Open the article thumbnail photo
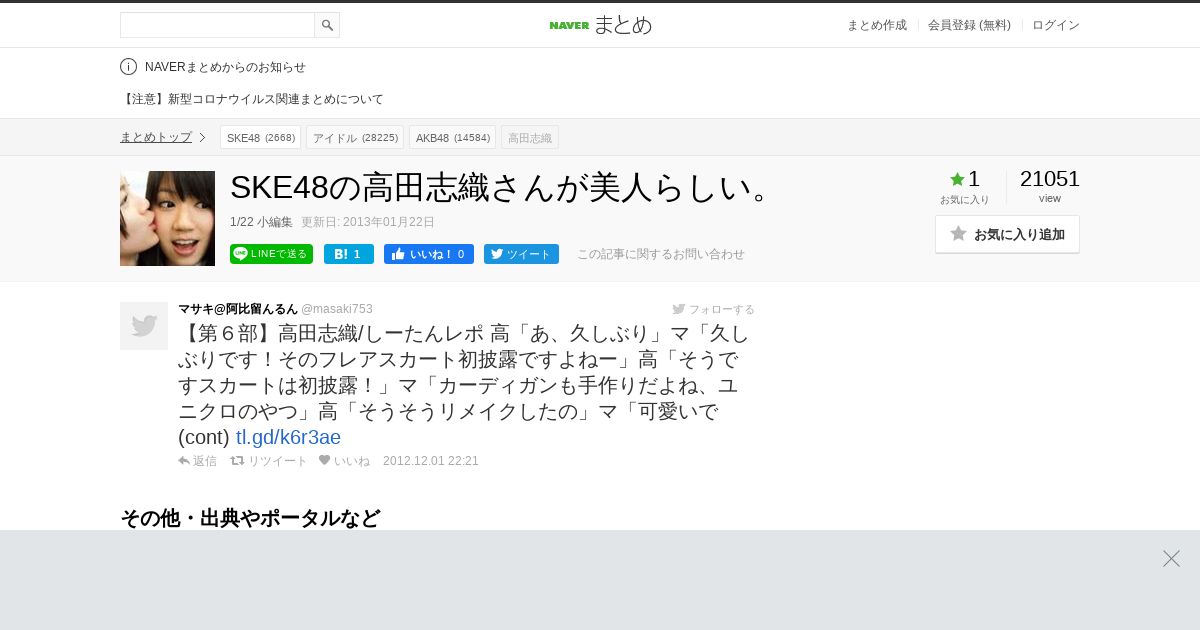This screenshot has height=630, width=1200. [x=167, y=218]
